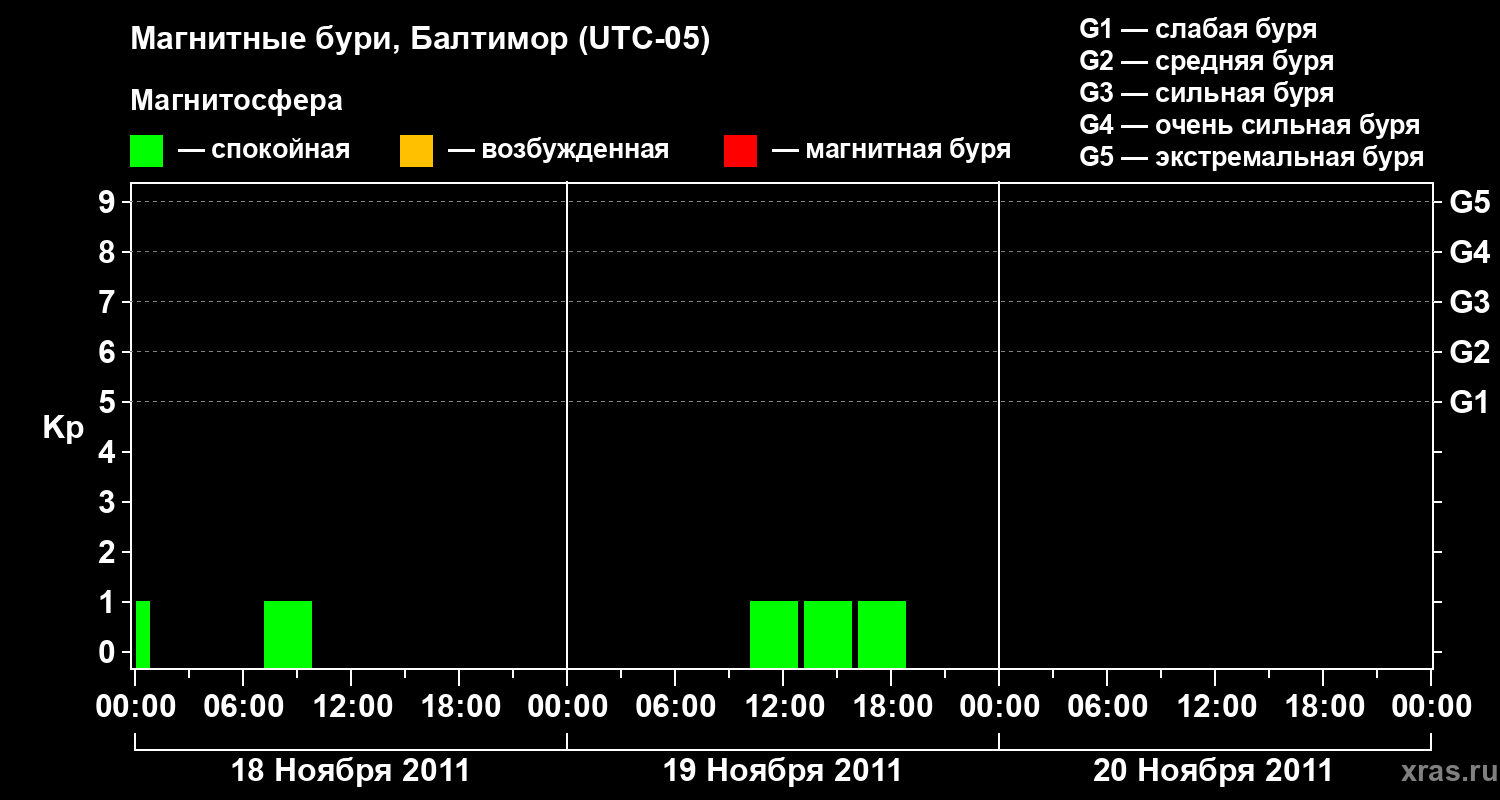Click the 'G1' label on the right axis

click(1469, 402)
